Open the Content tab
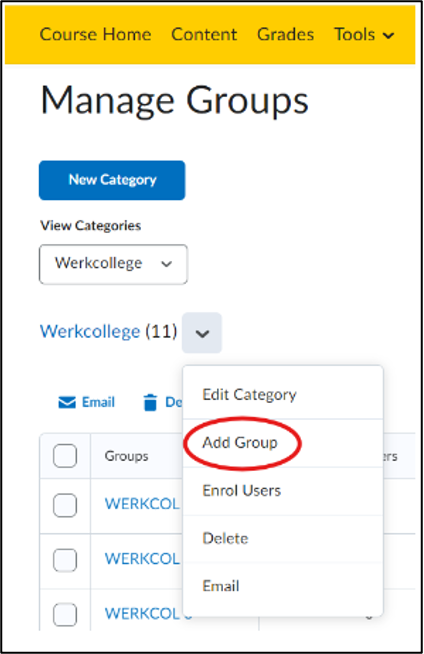The width and height of the screenshot is (424, 654). point(204,35)
